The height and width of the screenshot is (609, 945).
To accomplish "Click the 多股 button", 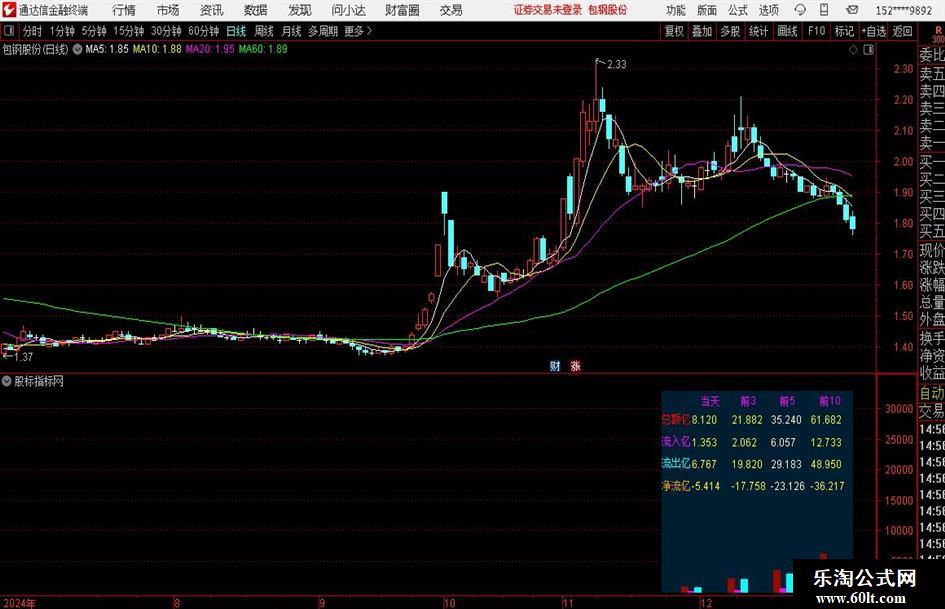I will click(x=730, y=31).
